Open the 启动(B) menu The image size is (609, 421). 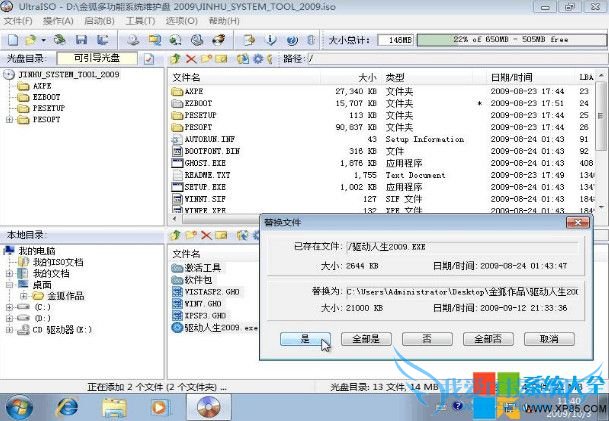coord(99,21)
